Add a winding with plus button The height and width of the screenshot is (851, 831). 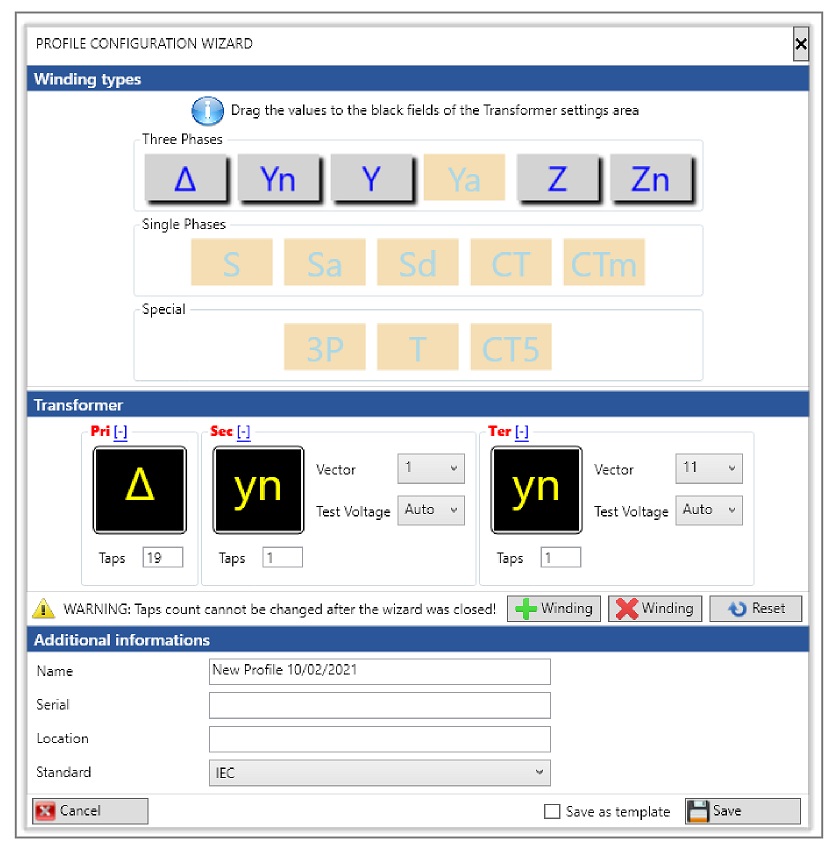pyautogui.click(x=554, y=608)
